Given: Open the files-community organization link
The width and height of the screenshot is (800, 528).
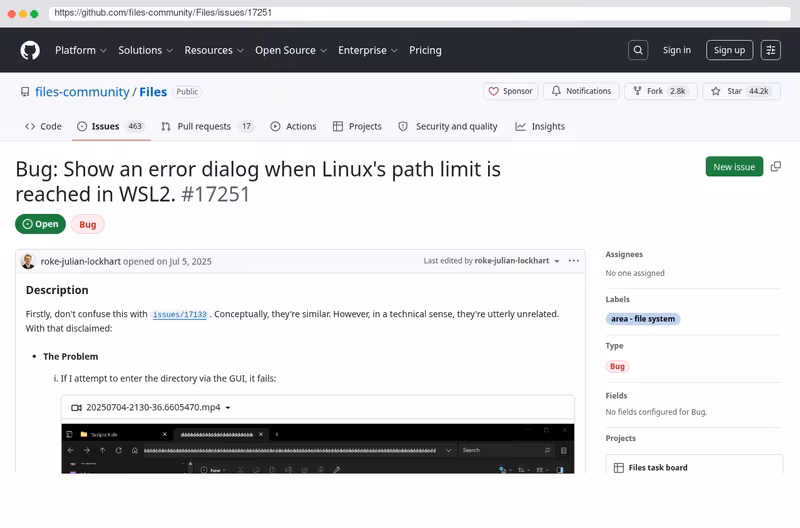Looking at the screenshot, I should click(x=82, y=92).
